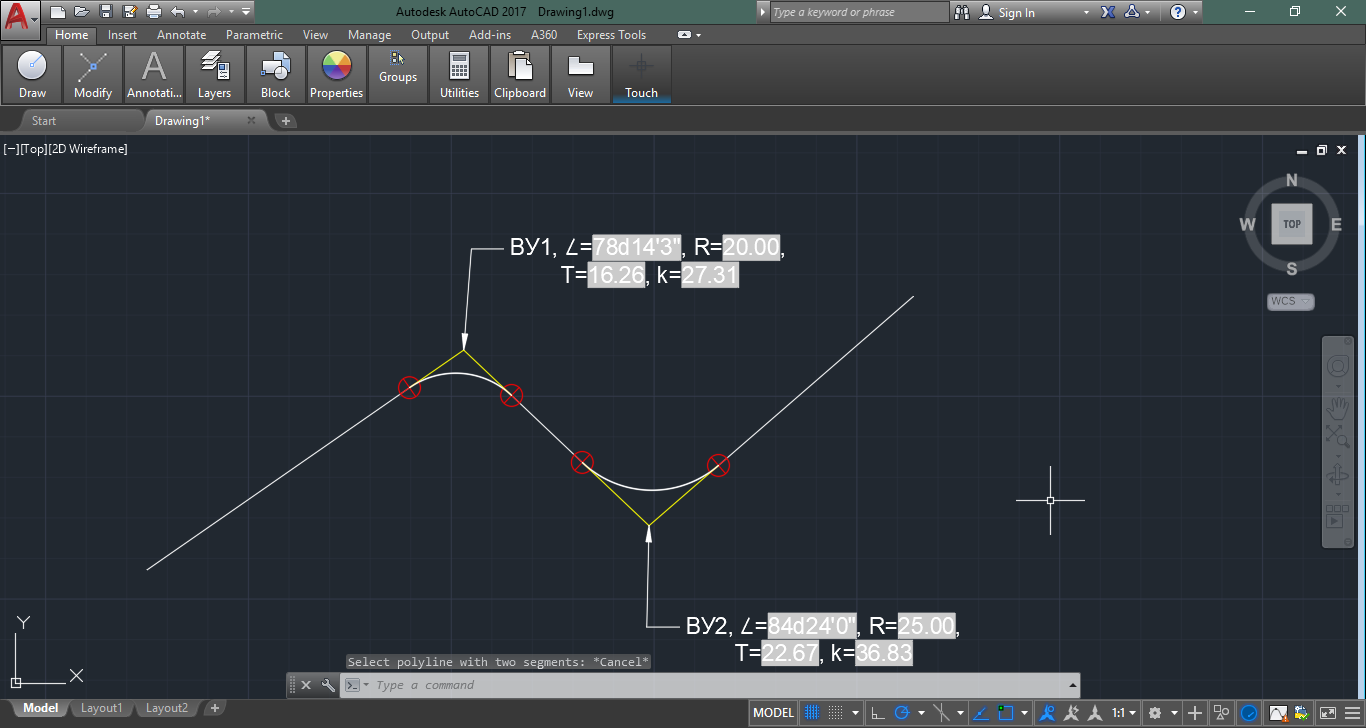
Task: Open the Utilities calculator panel
Action: click(459, 75)
